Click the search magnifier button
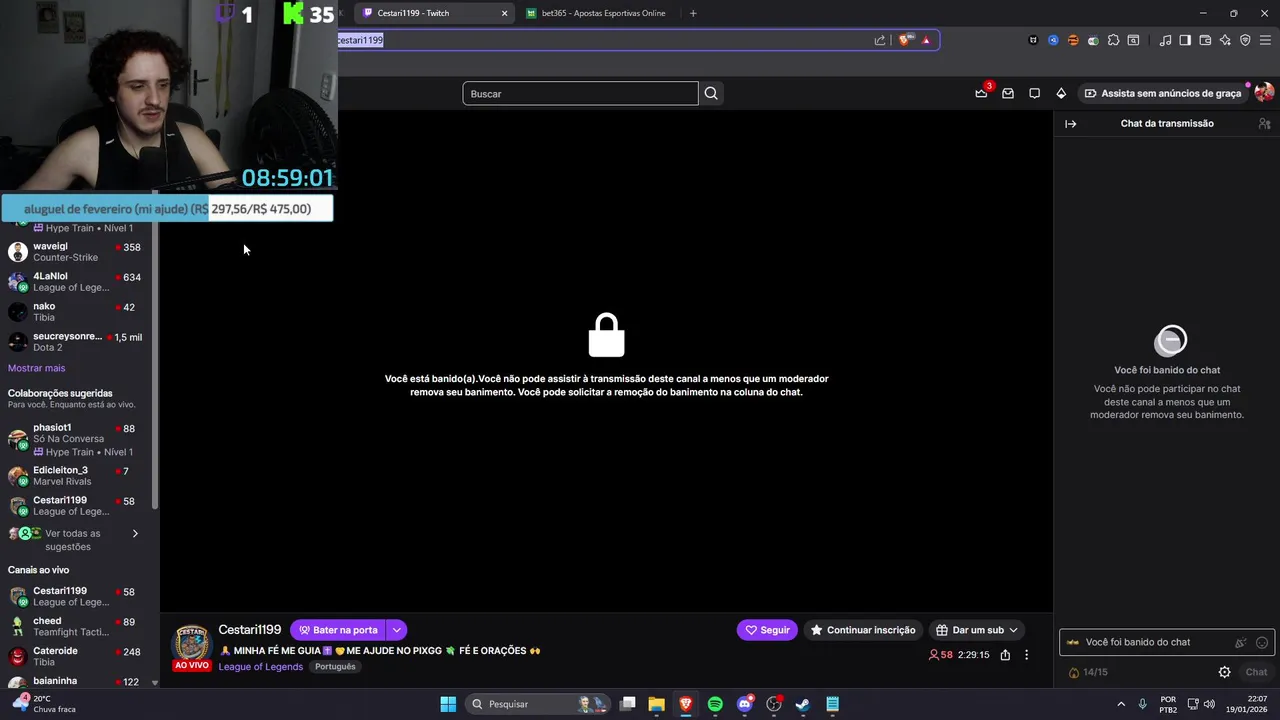The image size is (1280, 720). (711, 93)
